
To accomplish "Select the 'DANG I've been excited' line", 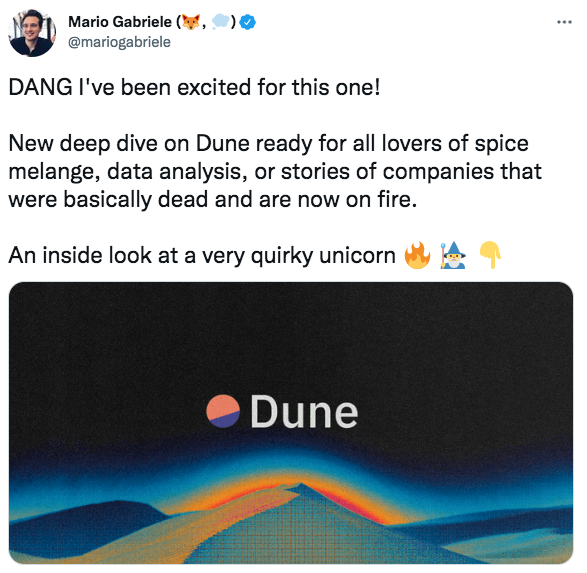I will tap(194, 87).
